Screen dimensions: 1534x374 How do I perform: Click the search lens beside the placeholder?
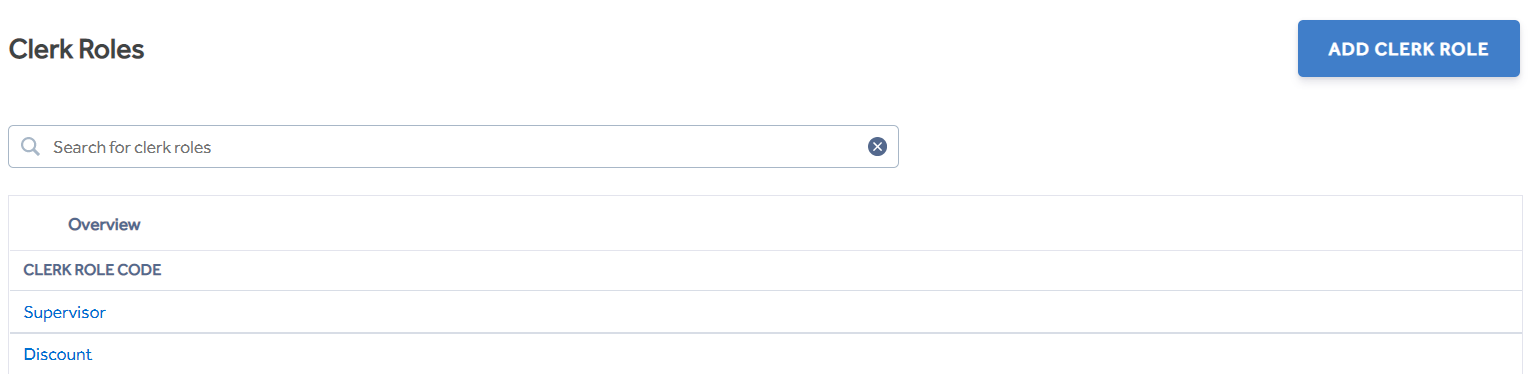point(31,147)
